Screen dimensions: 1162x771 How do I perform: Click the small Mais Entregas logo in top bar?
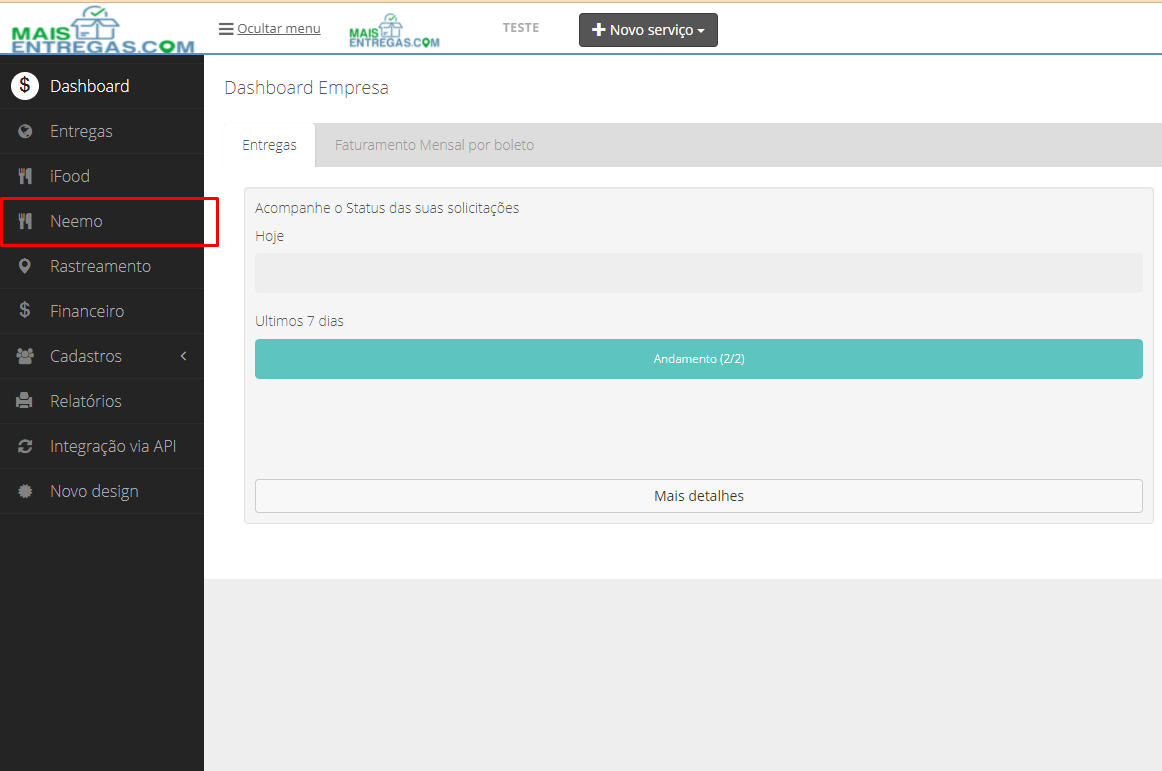pyautogui.click(x=394, y=31)
